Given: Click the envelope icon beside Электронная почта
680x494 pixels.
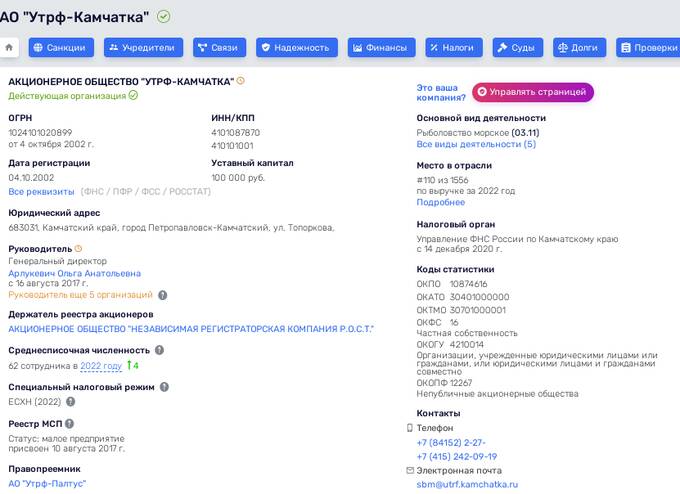Looking at the screenshot, I should click(410, 470).
